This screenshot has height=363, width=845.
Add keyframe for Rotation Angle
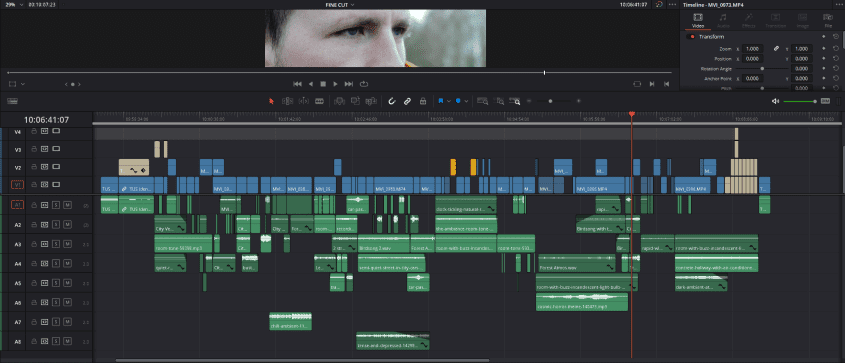(x=823, y=69)
